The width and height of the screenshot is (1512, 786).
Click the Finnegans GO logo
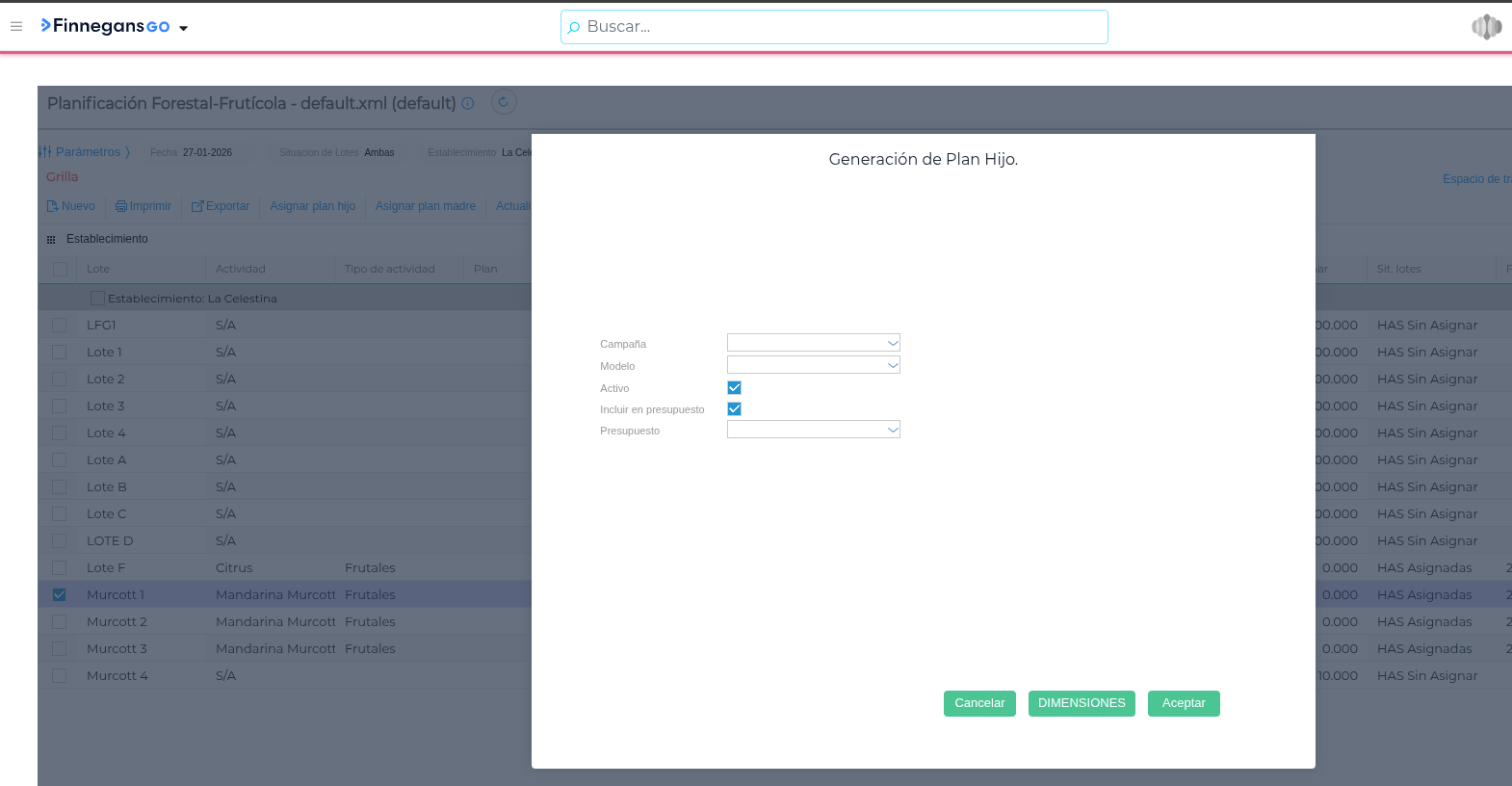click(x=105, y=26)
